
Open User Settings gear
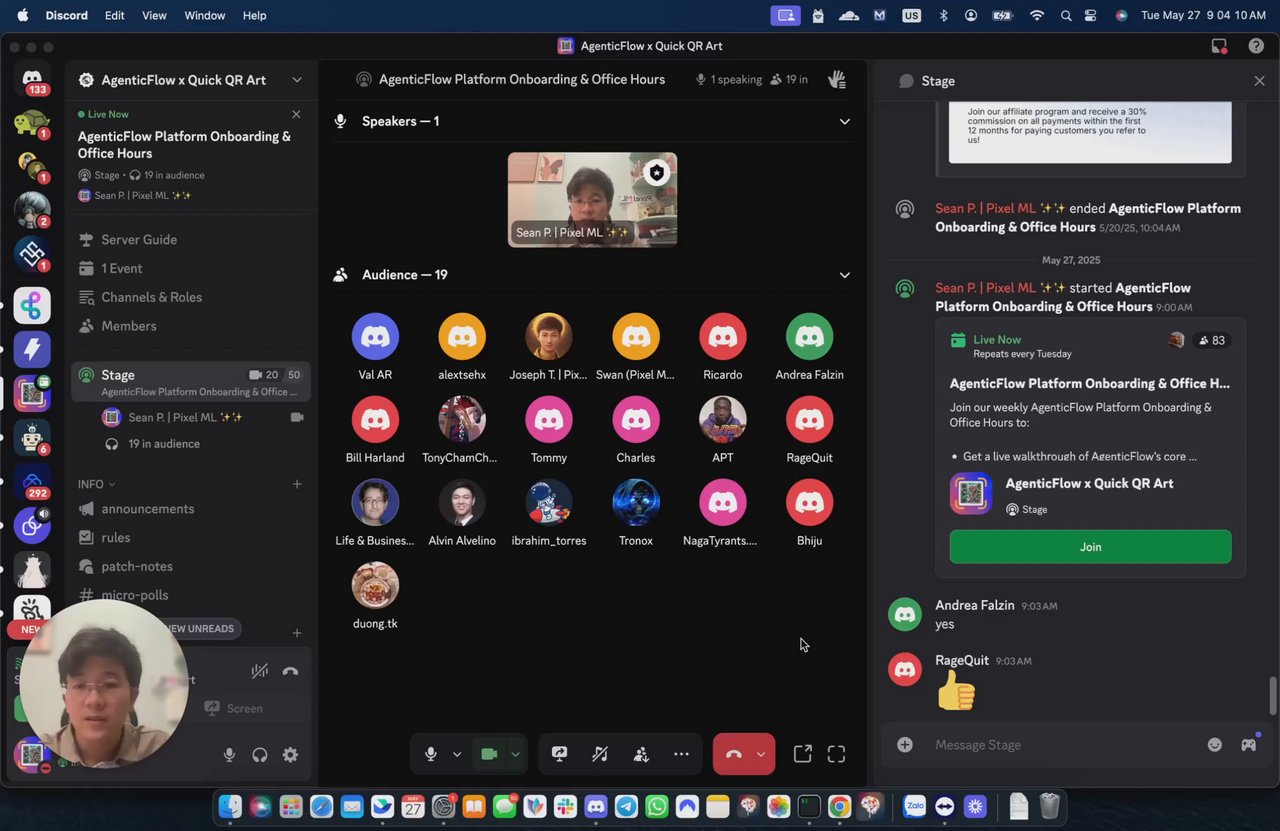coord(290,755)
